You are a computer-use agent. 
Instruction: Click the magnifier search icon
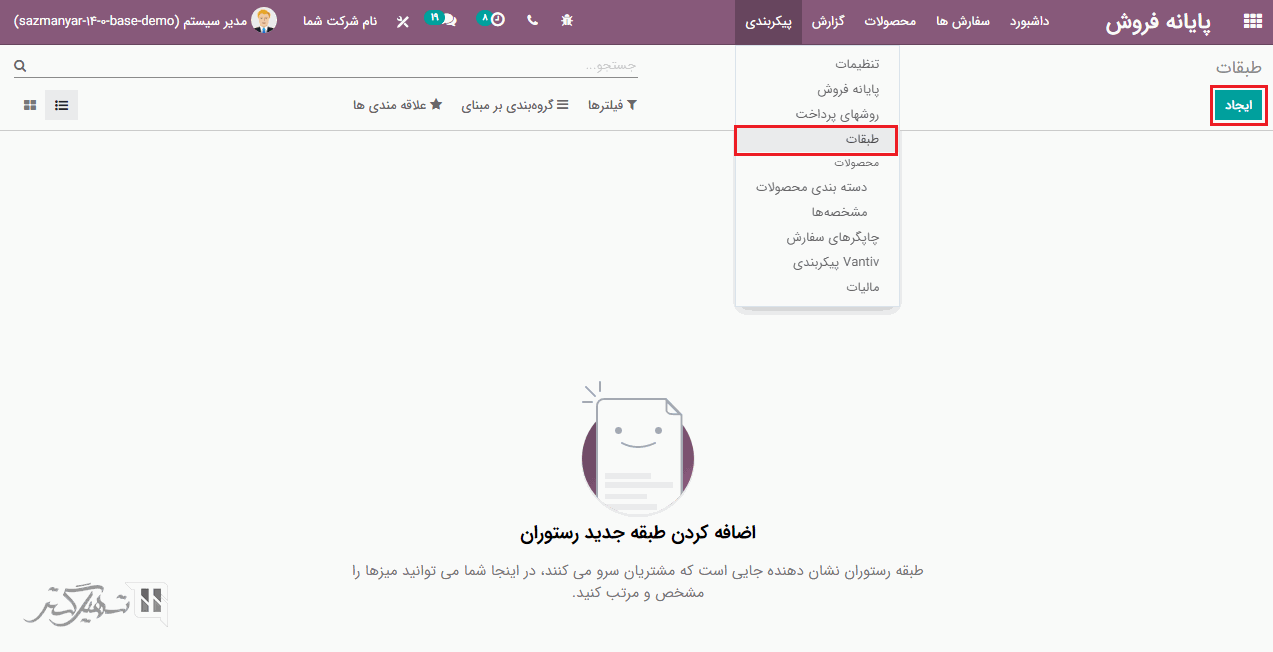20,66
